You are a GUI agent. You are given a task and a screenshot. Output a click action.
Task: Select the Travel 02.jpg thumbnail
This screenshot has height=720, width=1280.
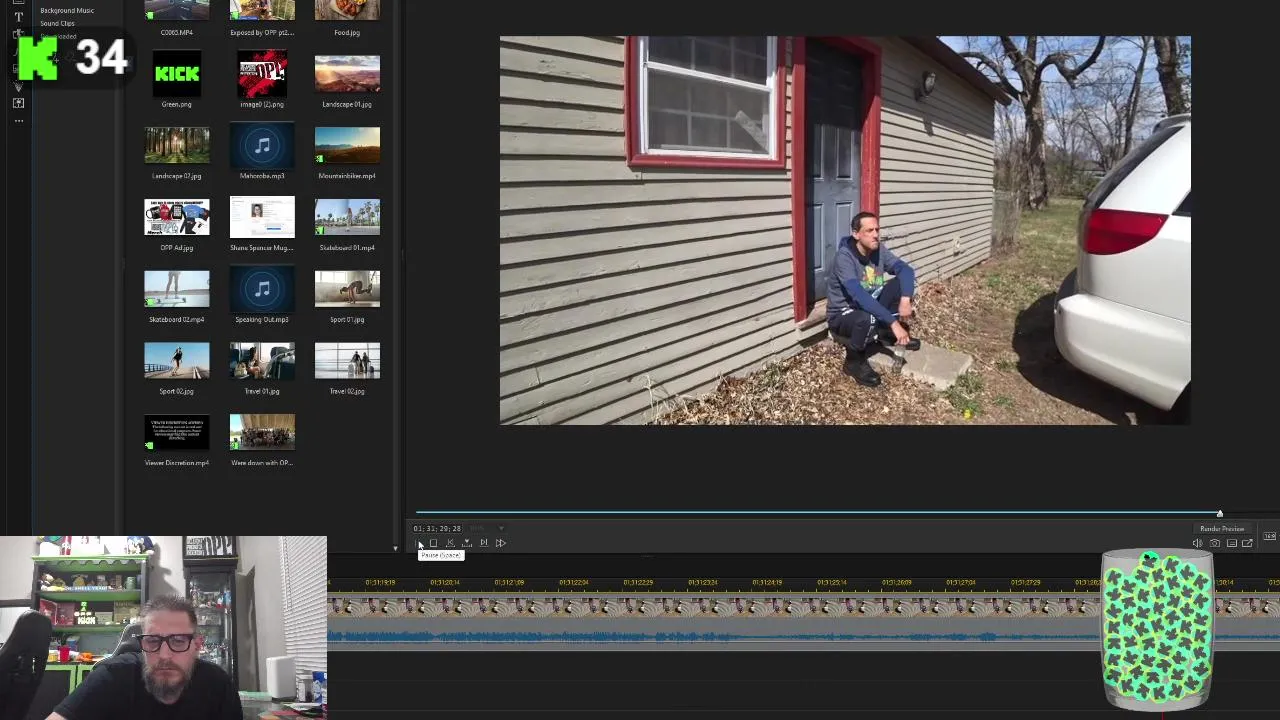coord(347,362)
